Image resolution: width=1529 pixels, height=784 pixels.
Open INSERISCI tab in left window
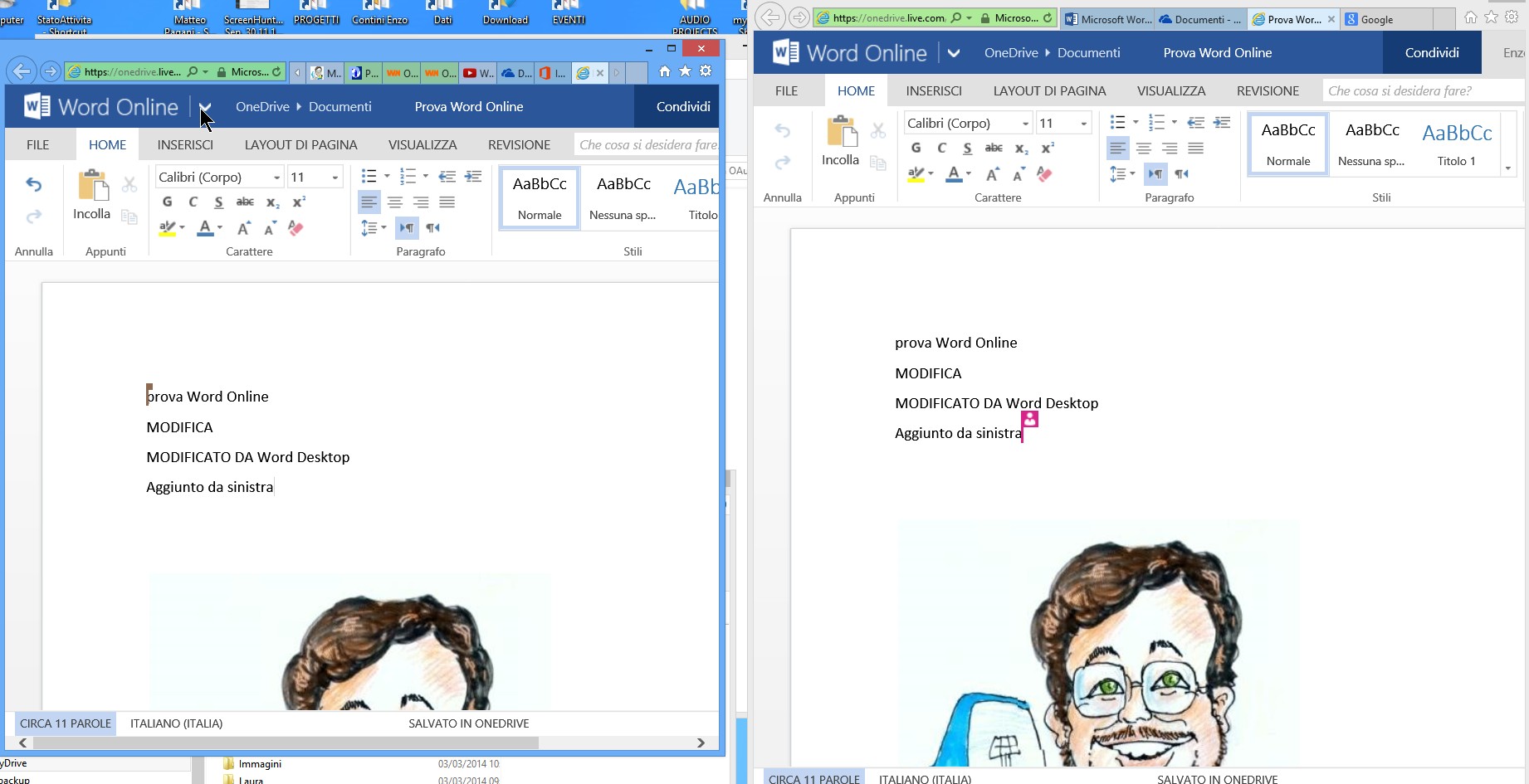185,144
